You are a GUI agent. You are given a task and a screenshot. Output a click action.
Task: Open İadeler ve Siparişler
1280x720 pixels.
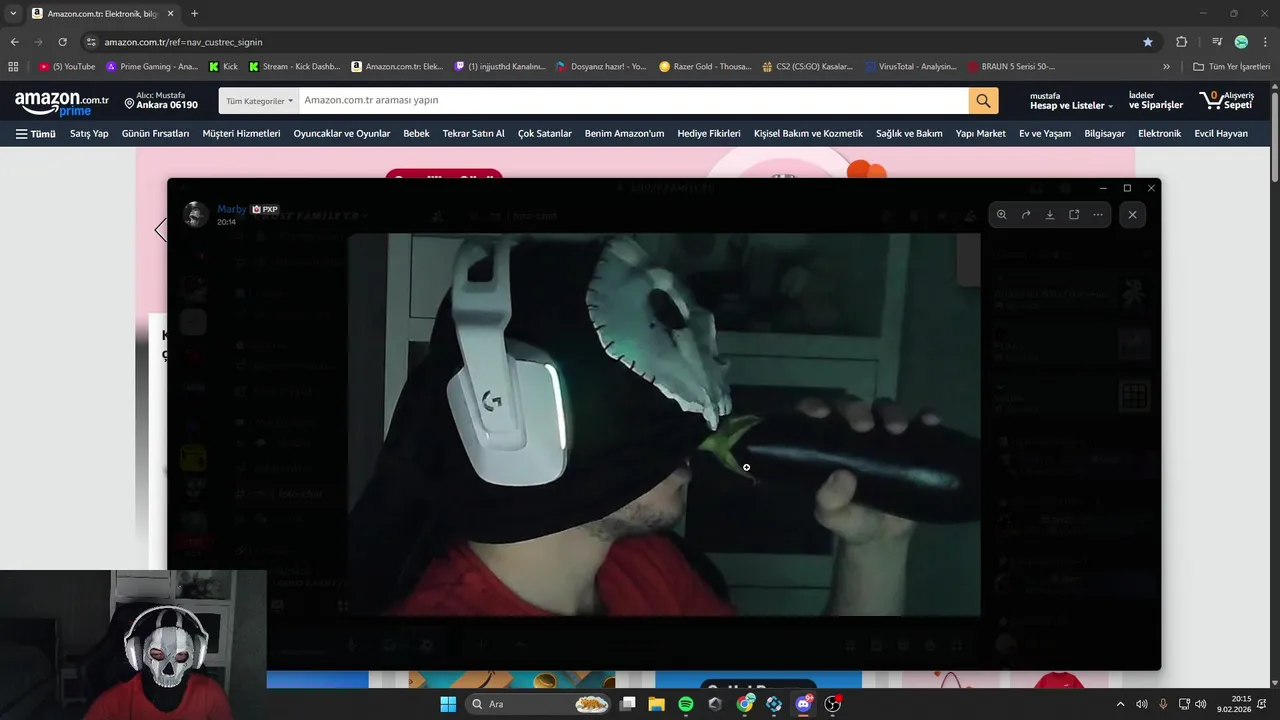point(1155,101)
